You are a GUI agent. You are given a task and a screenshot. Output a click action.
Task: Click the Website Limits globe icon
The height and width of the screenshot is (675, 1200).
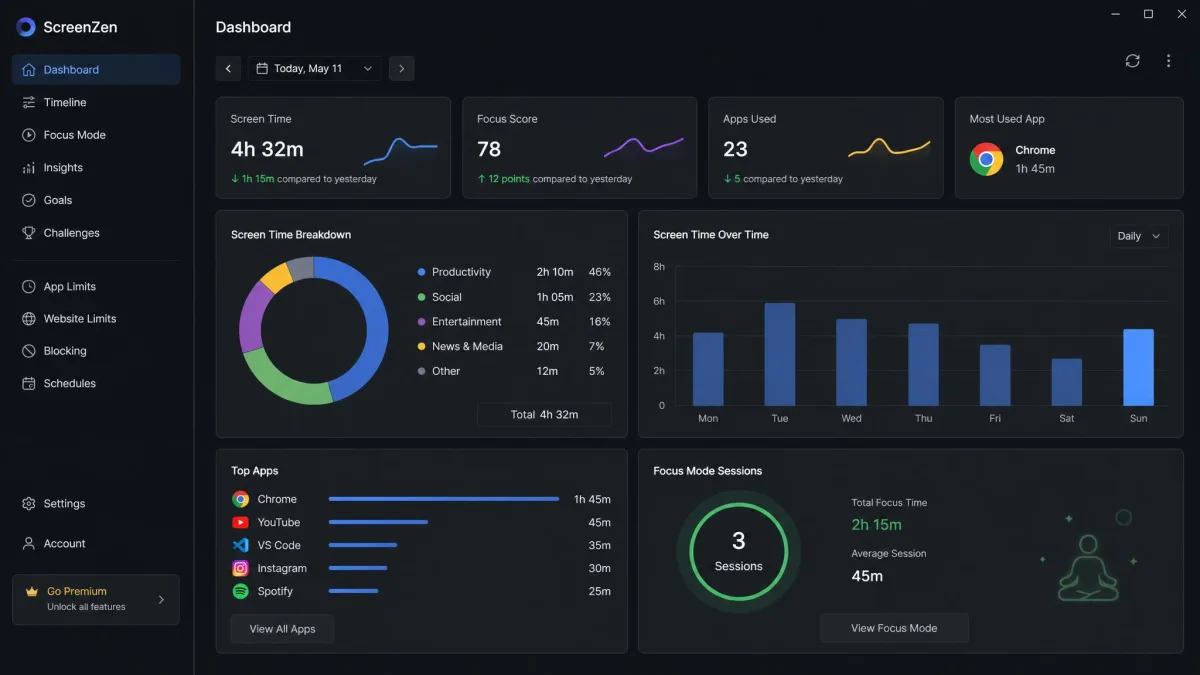tap(28, 319)
